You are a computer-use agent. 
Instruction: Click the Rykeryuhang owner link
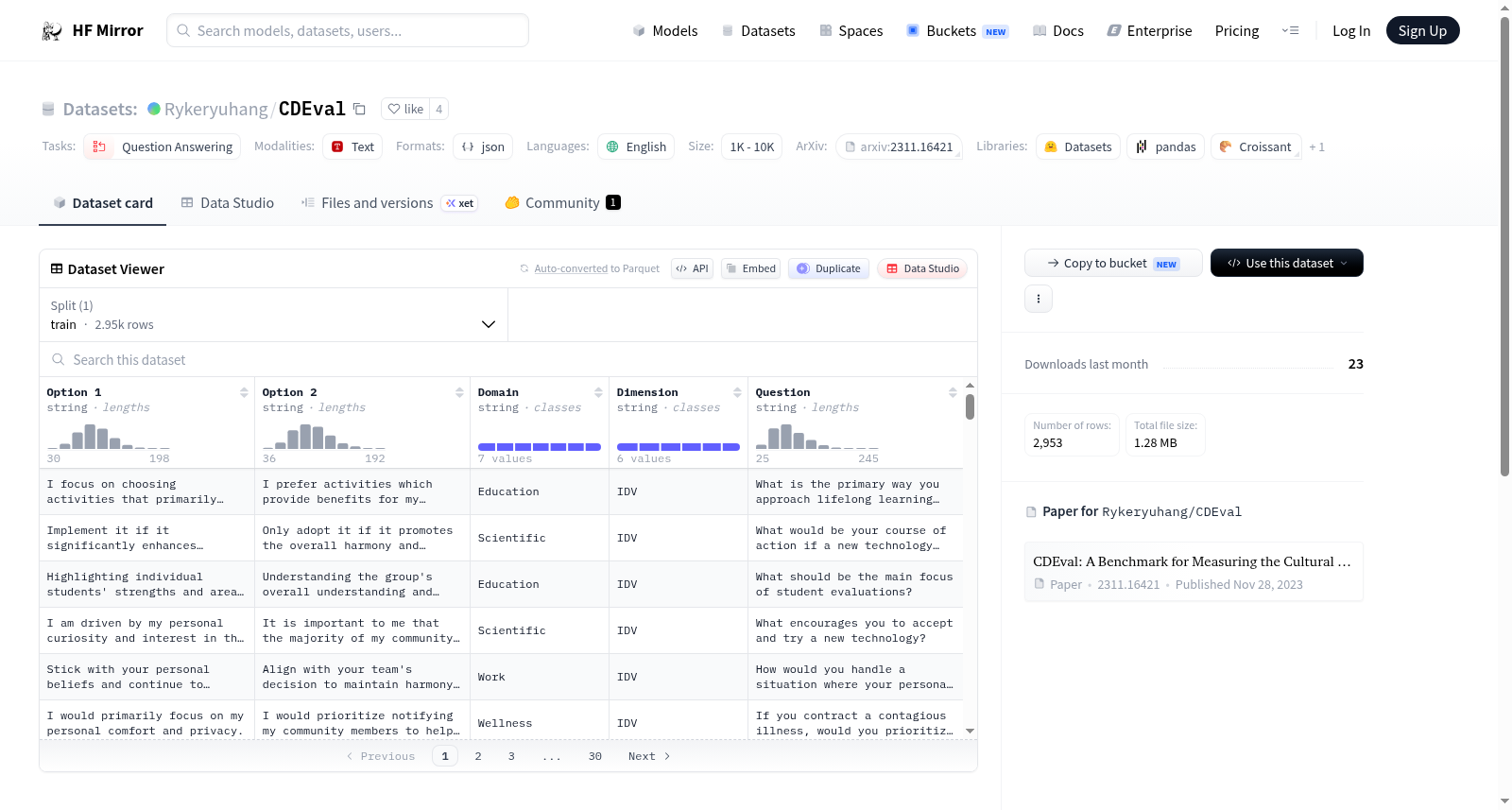(215, 109)
